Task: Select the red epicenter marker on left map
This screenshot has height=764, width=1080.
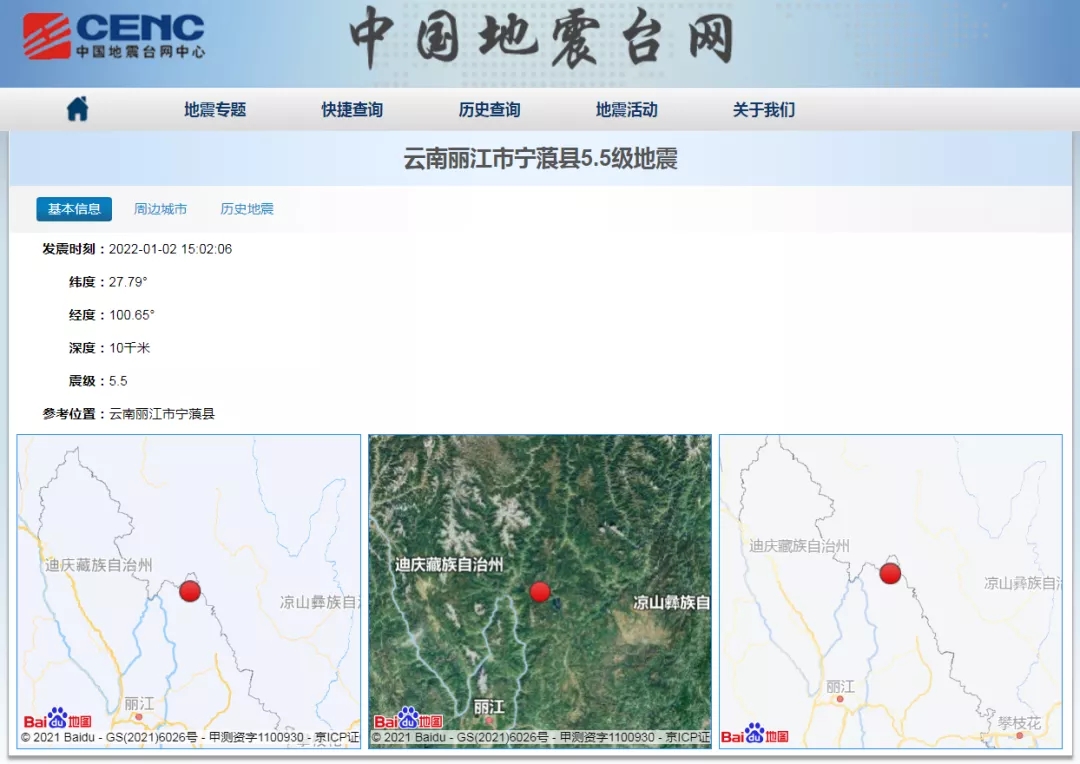Action: (x=188, y=591)
